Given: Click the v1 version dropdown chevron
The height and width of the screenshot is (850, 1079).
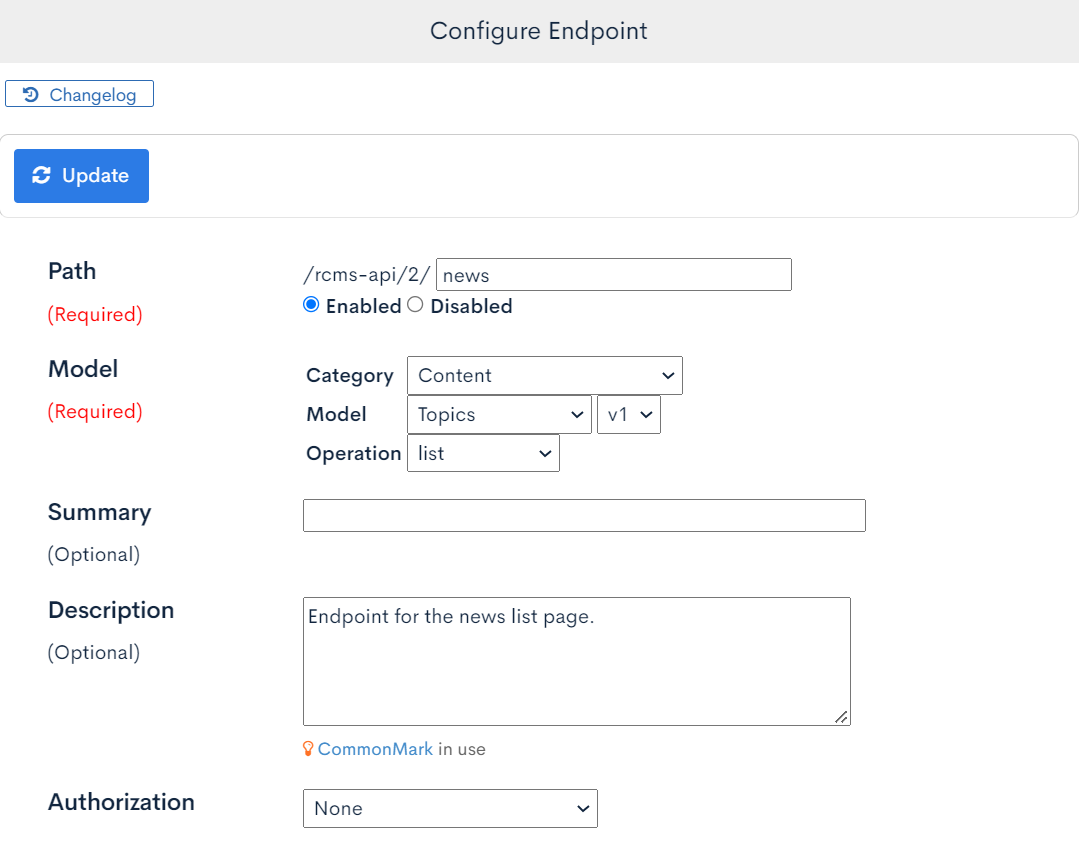Looking at the screenshot, I should (647, 414).
